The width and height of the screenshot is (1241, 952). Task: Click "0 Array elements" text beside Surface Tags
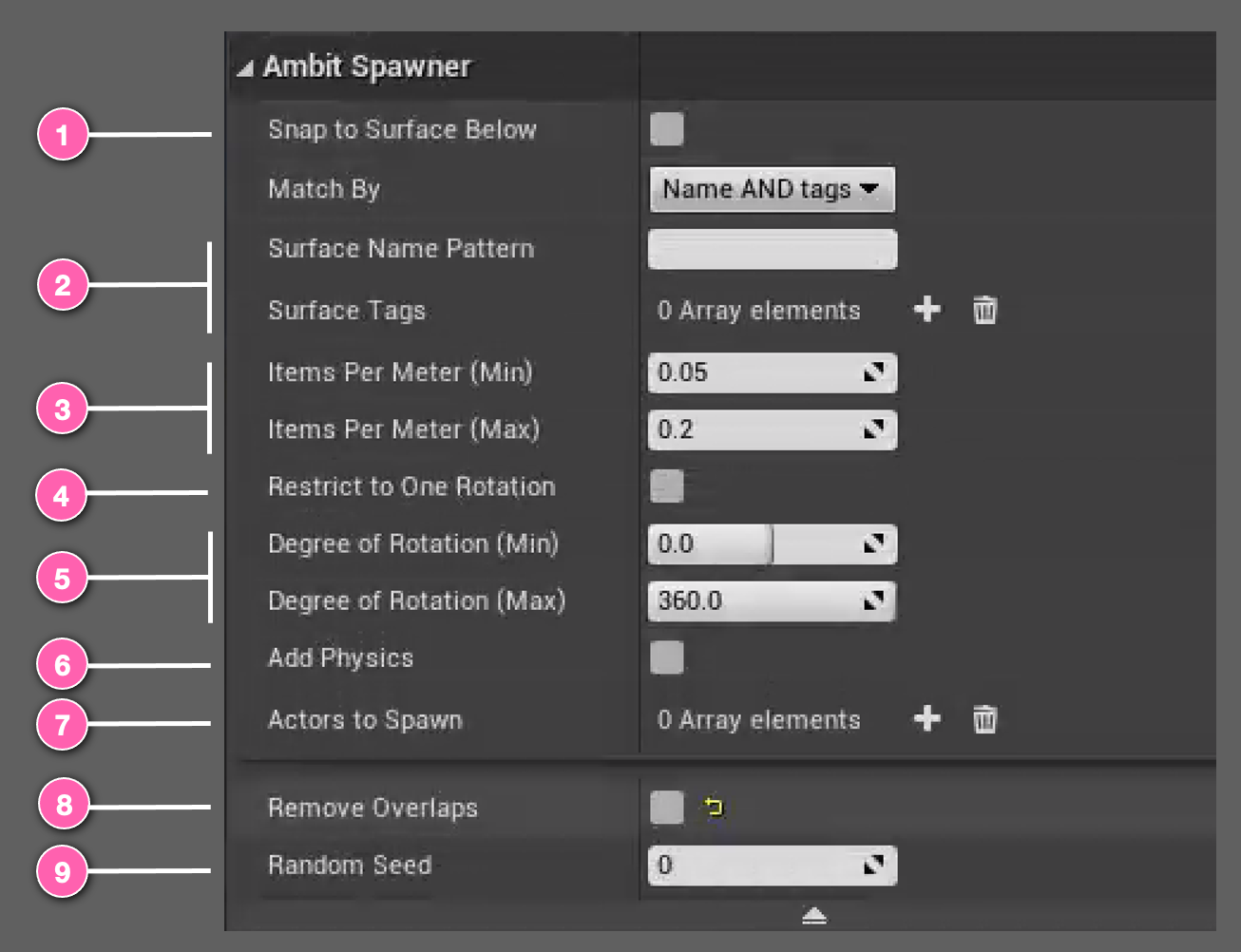758,311
